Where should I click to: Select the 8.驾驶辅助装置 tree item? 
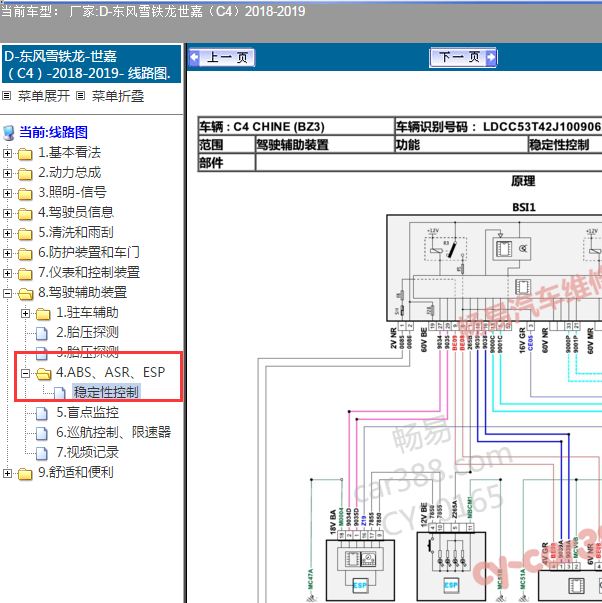pyautogui.click(x=82, y=292)
